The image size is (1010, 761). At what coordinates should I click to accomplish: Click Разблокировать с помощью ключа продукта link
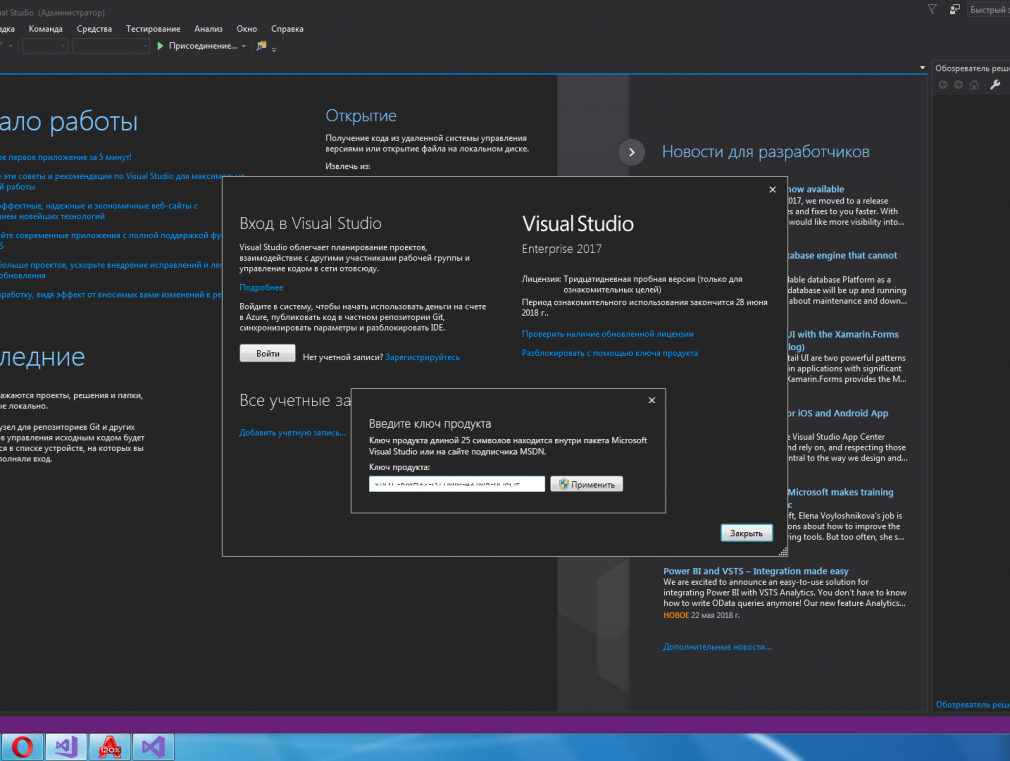[x=609, y=353]
